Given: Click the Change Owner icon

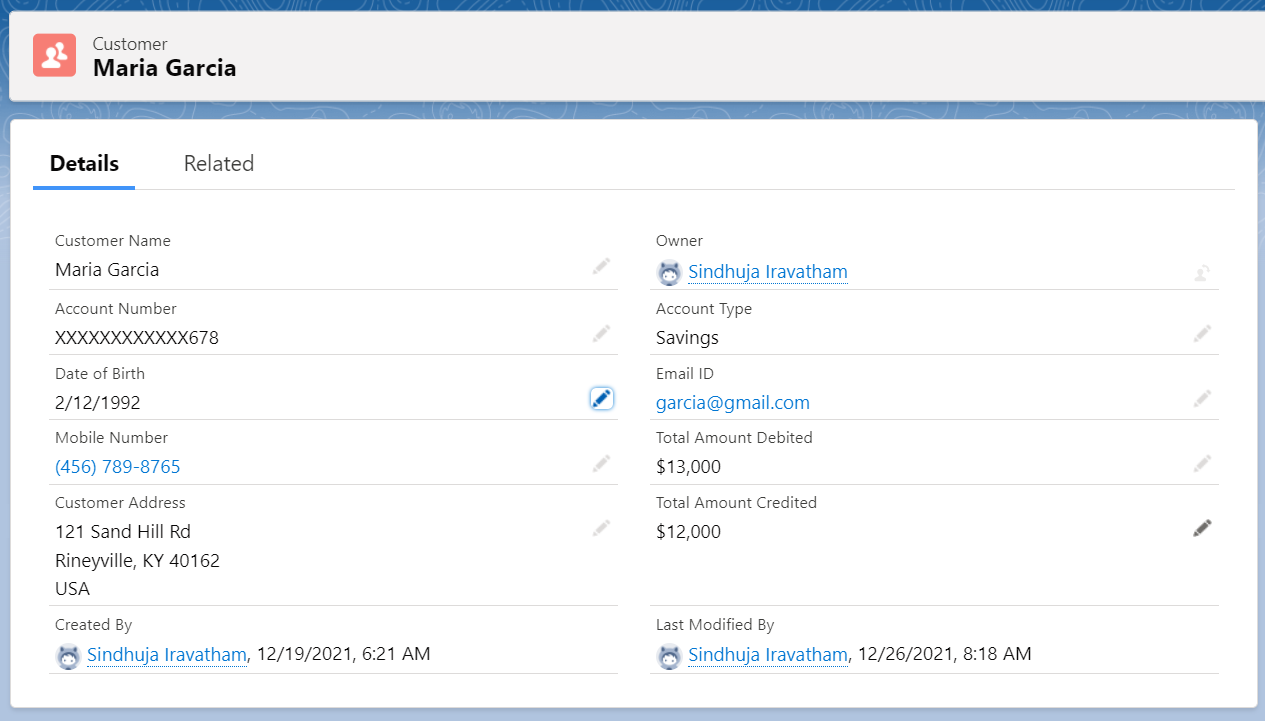Looking at the screenshot, I should coord(1202,272).
